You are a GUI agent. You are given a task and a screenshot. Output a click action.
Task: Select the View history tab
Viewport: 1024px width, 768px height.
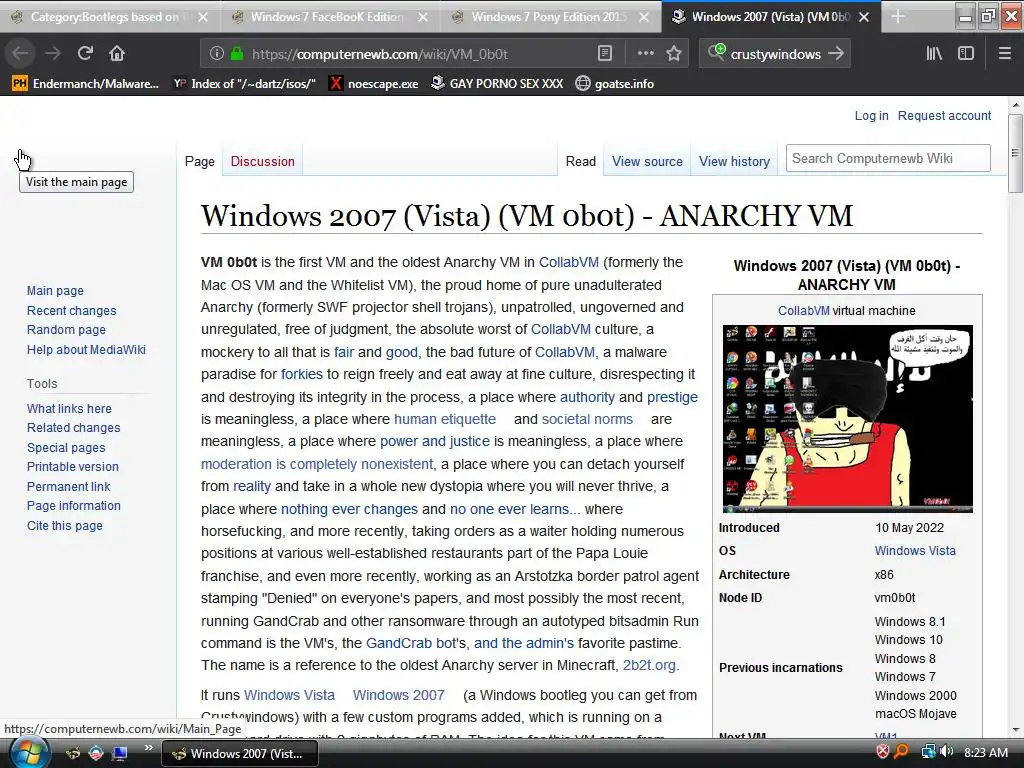coord(734,161)
